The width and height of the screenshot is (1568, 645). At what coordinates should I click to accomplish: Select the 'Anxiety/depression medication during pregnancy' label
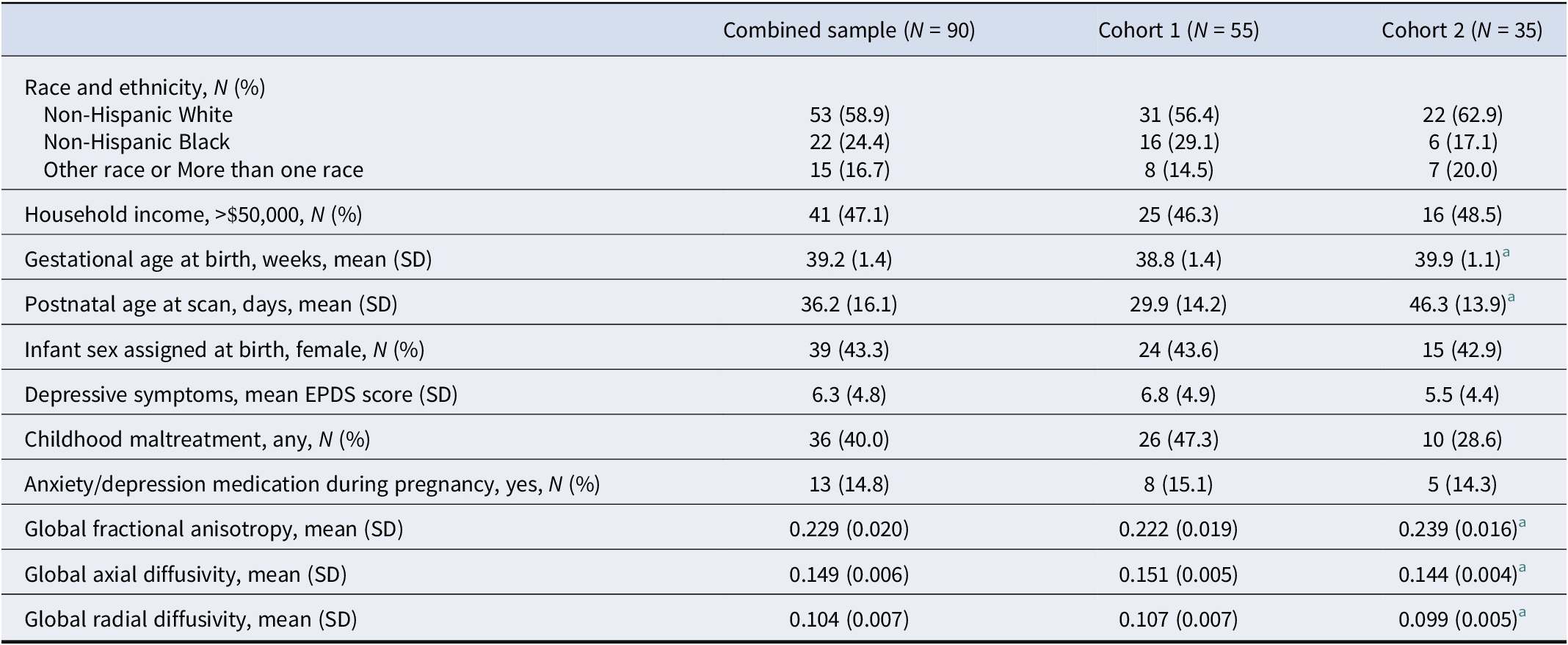click(312, 484)
